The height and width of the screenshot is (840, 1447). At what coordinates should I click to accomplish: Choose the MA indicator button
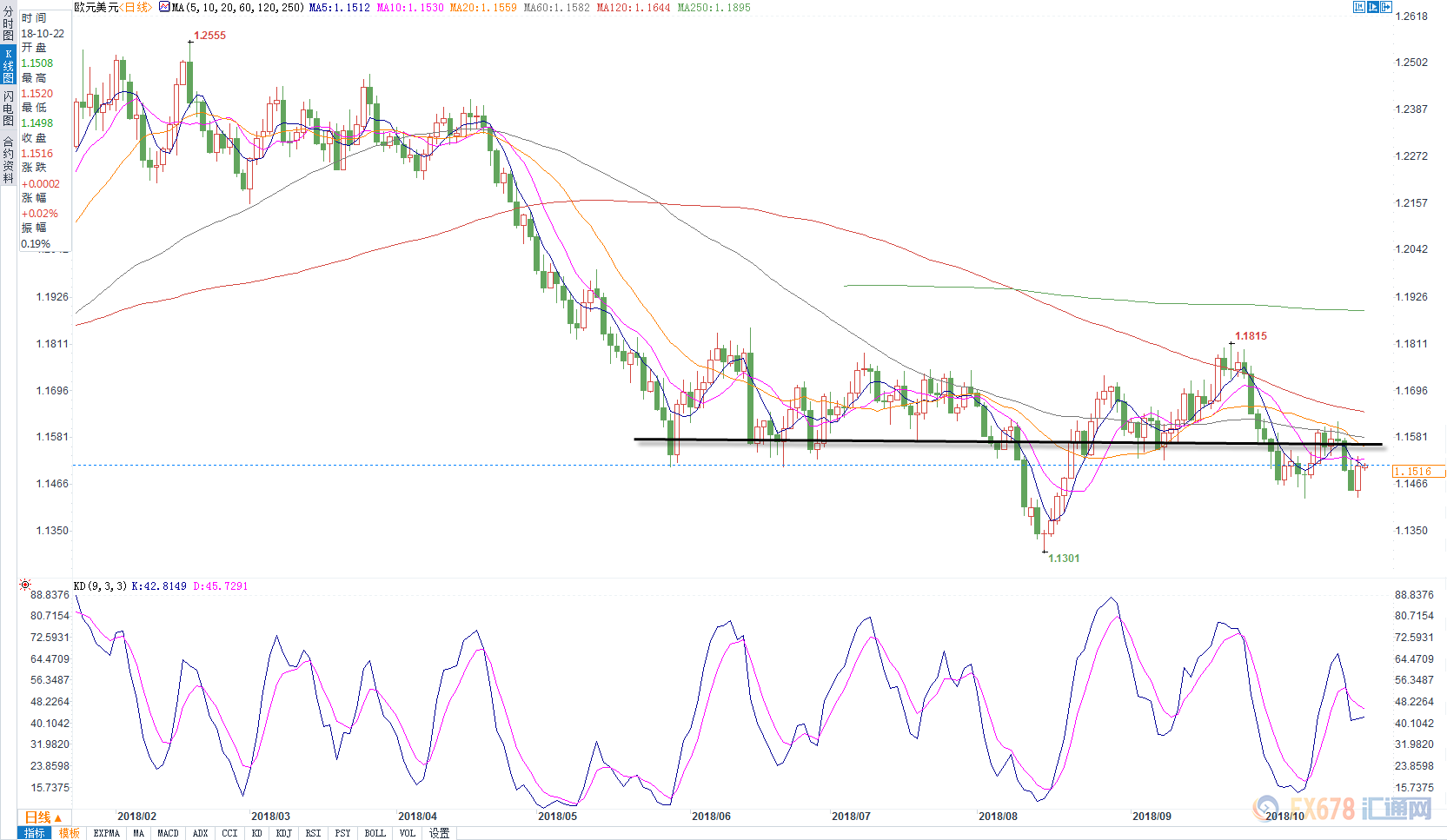139,833
